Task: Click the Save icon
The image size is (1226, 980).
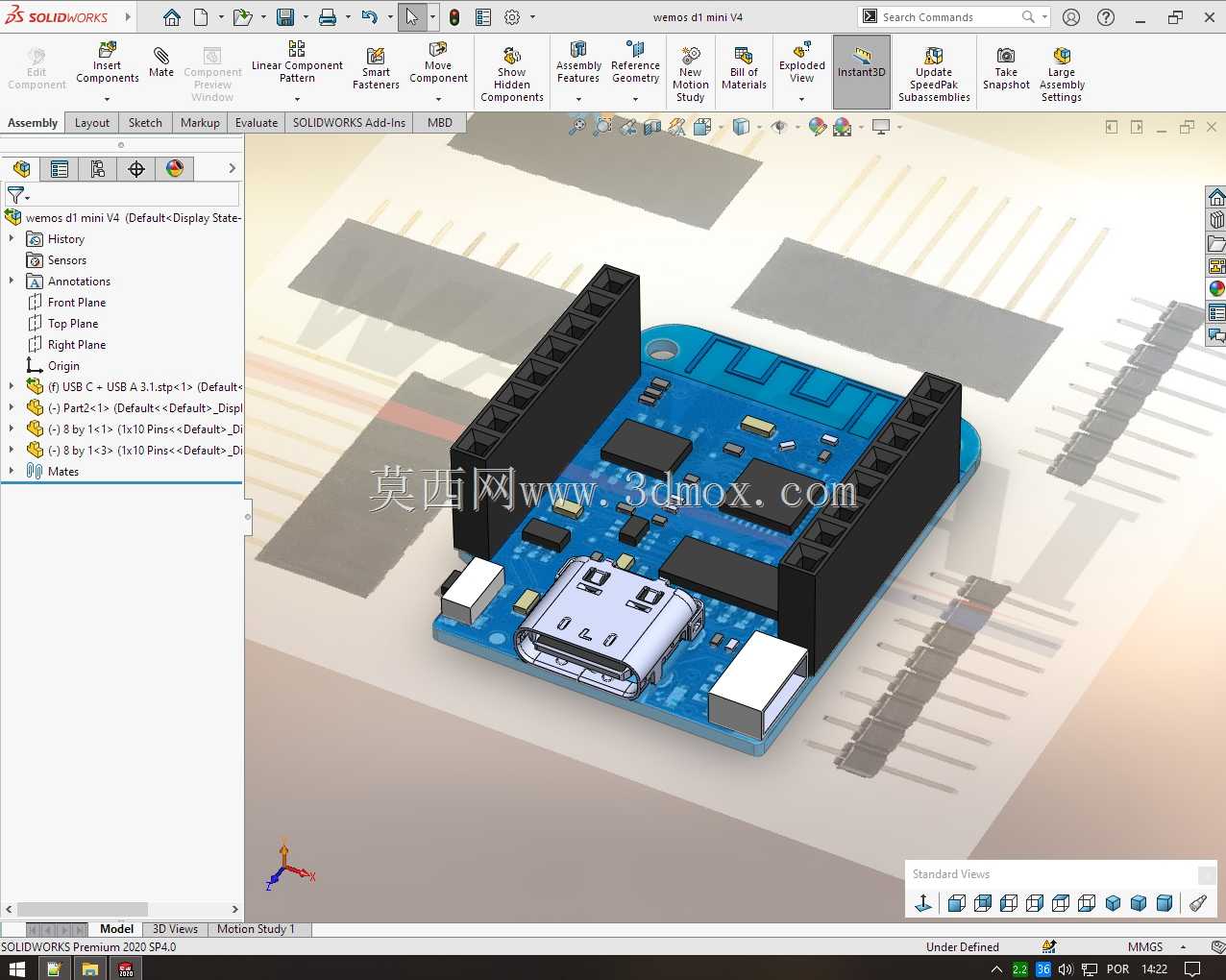Action: (285, 17)
